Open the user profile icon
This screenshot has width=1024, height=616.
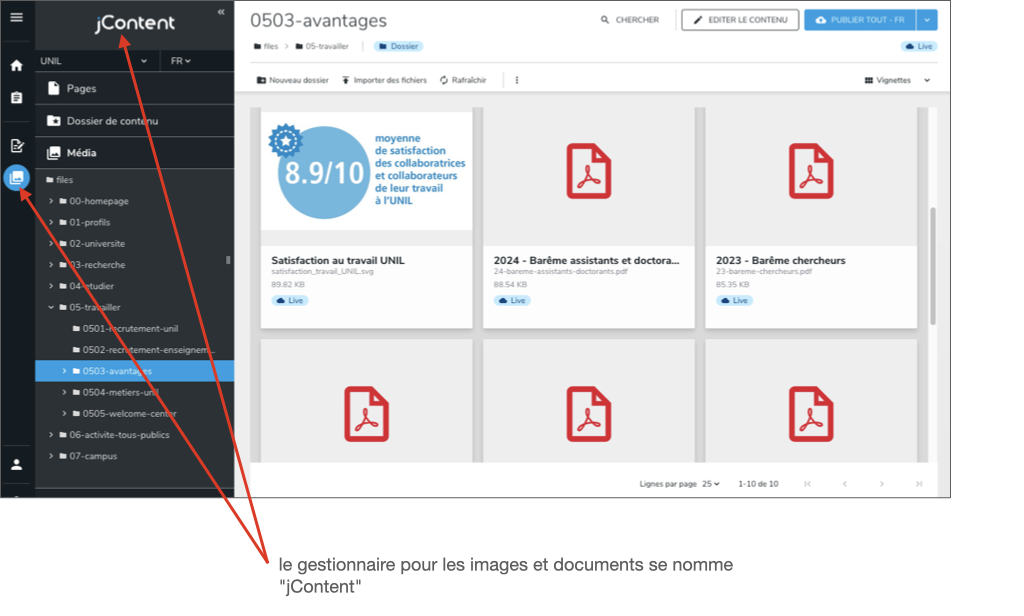pos(16,464)
